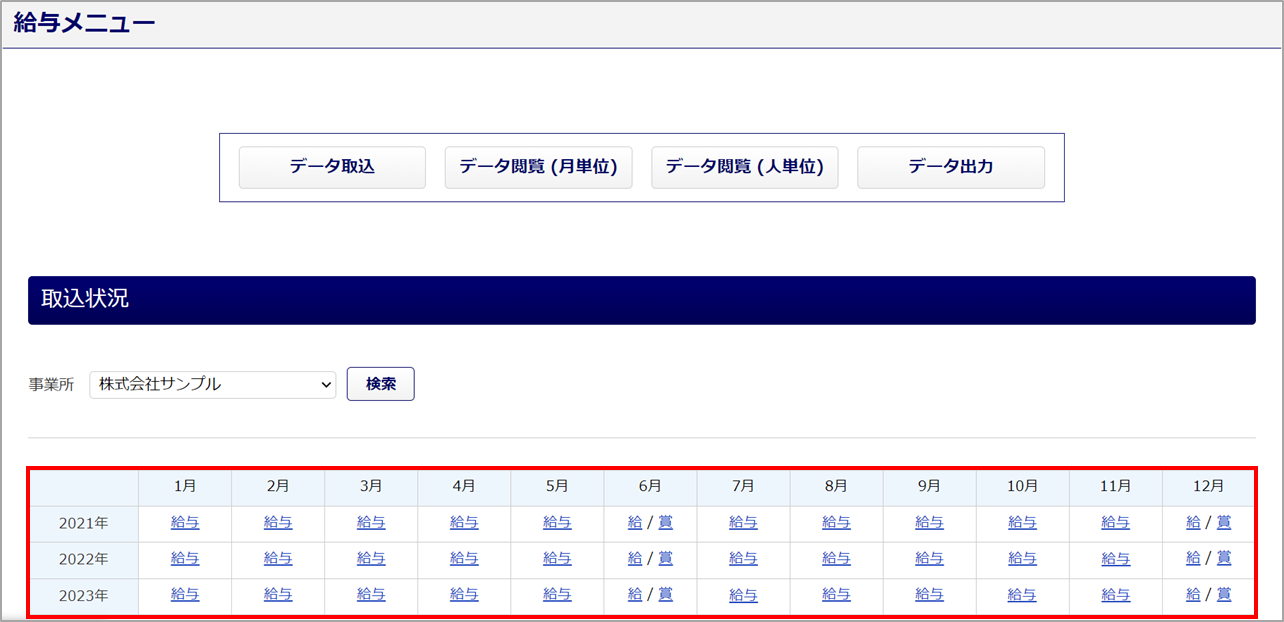Image resolution: width=1284 pixels, height=622 pixels.
Task: Click the 2021年 row header
Action: 83,523
